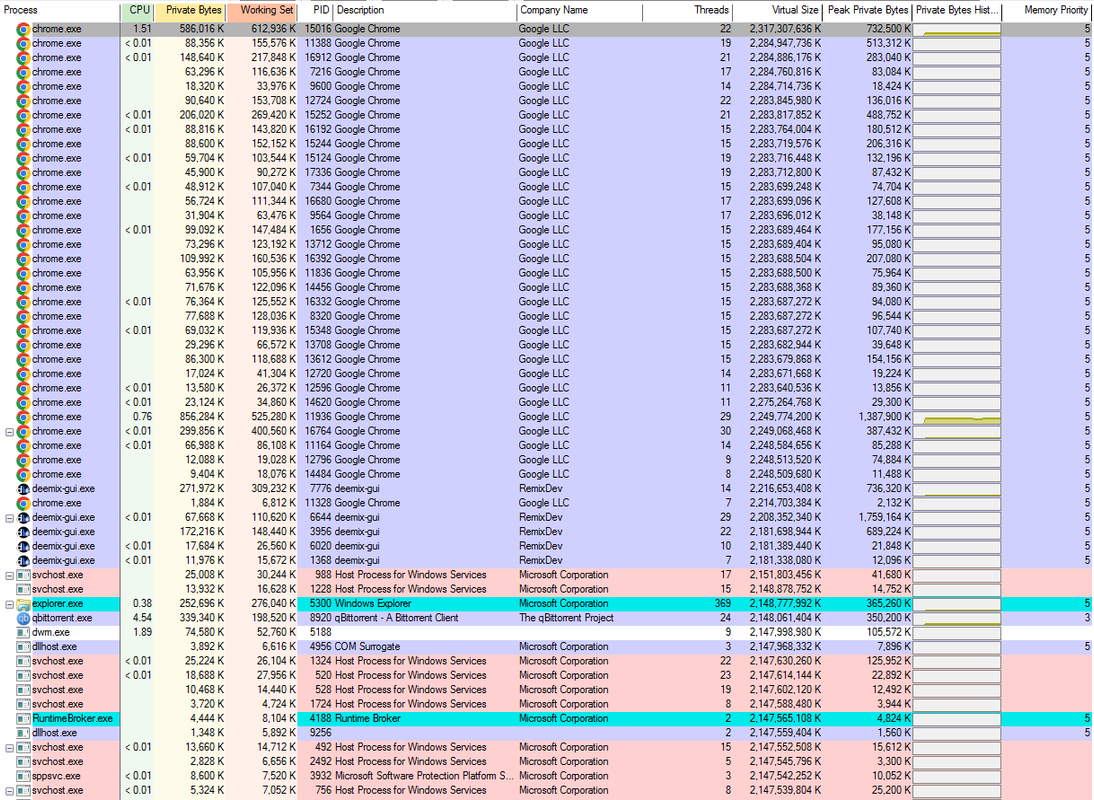This screenshot has height=800, width=1094.
Task: Click the history graph for chrome PID 15016
Action: click(957, 29)
